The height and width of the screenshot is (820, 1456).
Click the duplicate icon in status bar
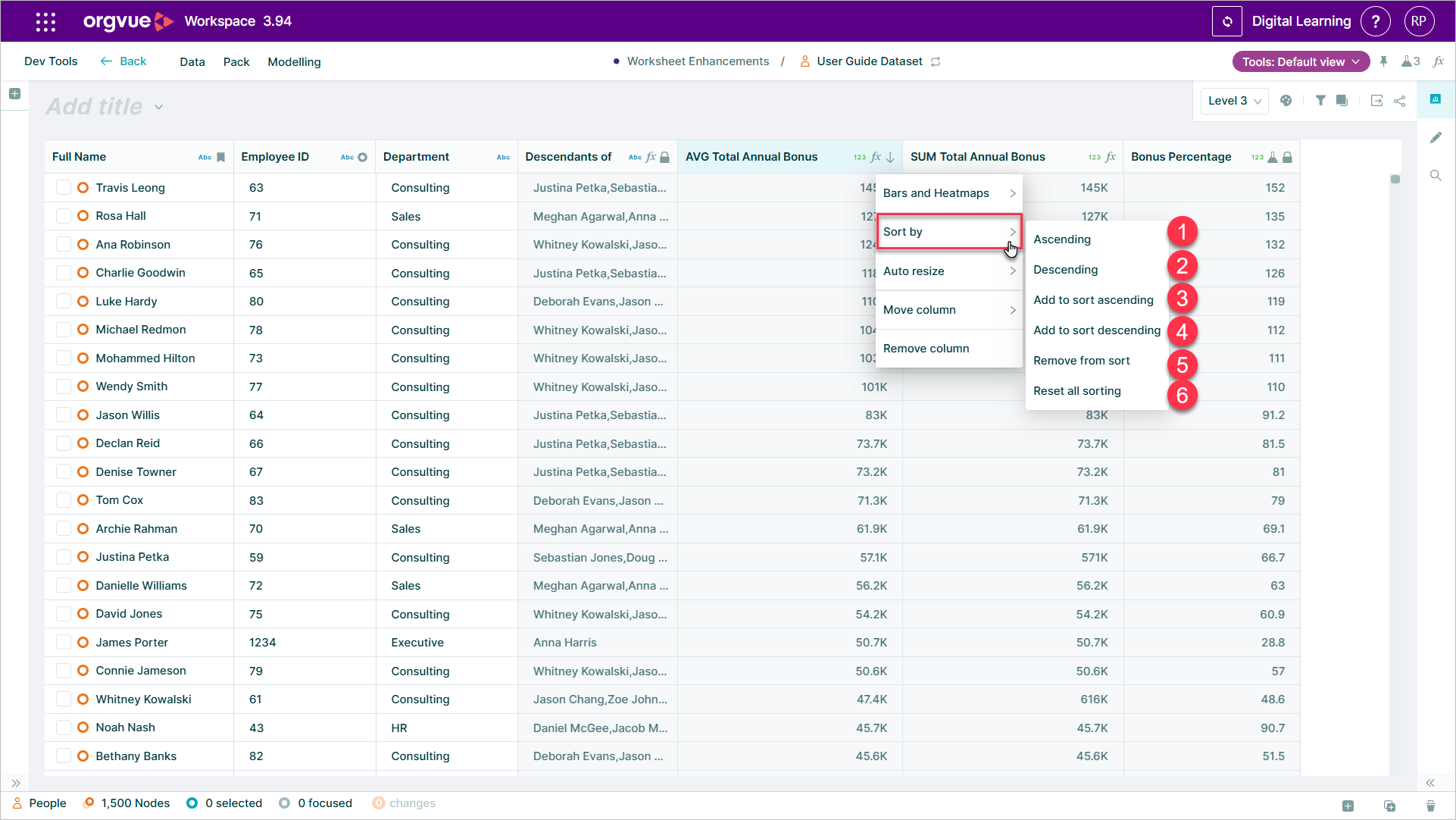pos(1389,806)
